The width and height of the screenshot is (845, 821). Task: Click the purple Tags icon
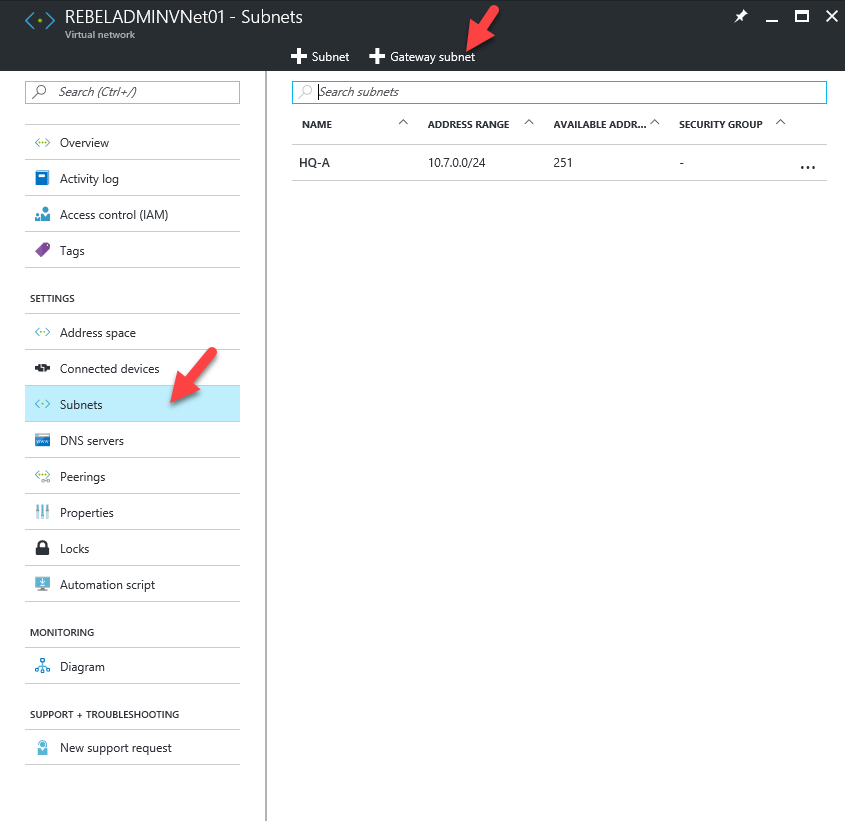pos(43,250)
